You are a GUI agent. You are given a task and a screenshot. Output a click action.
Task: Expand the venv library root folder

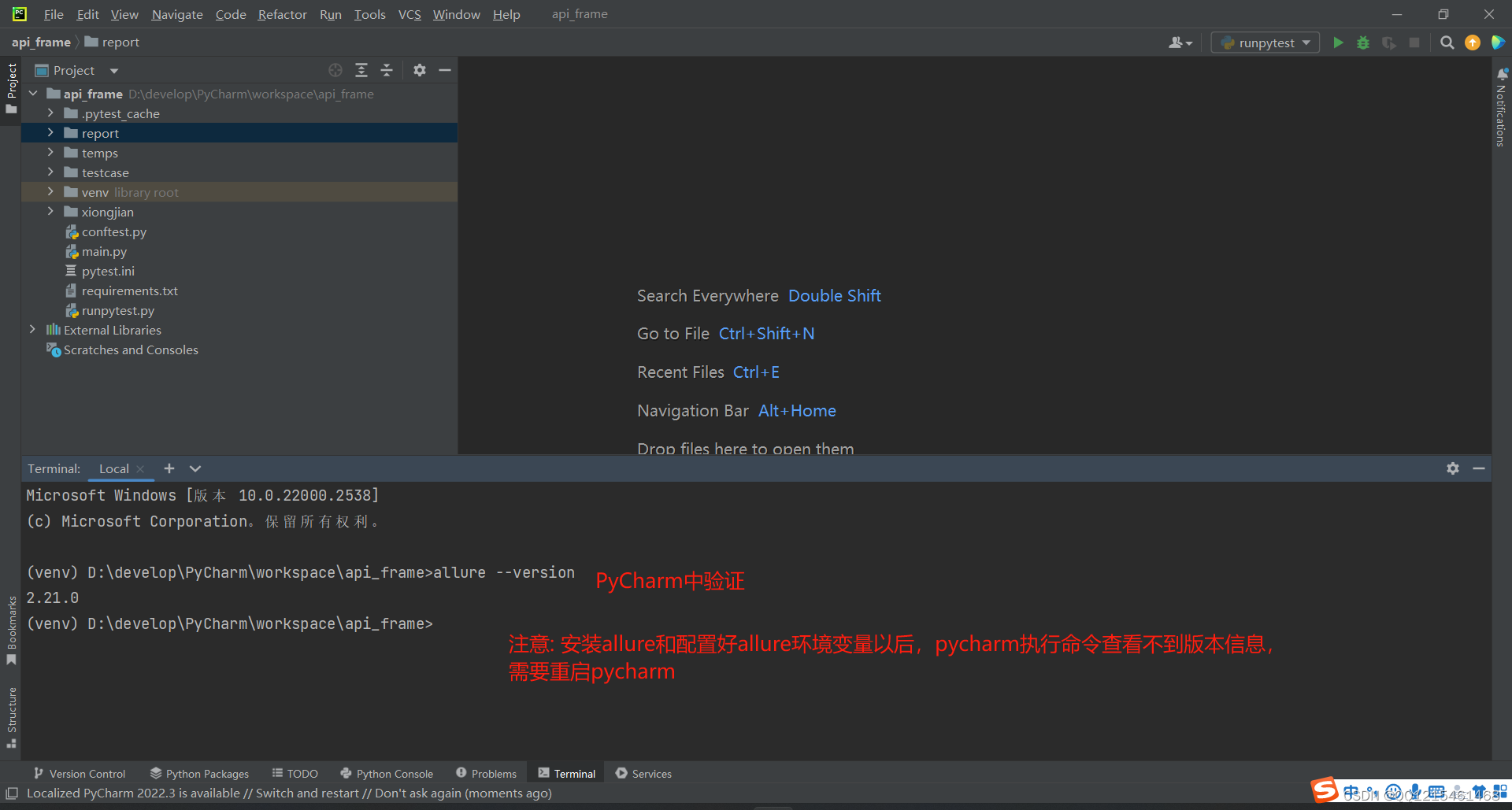(50, 192)
